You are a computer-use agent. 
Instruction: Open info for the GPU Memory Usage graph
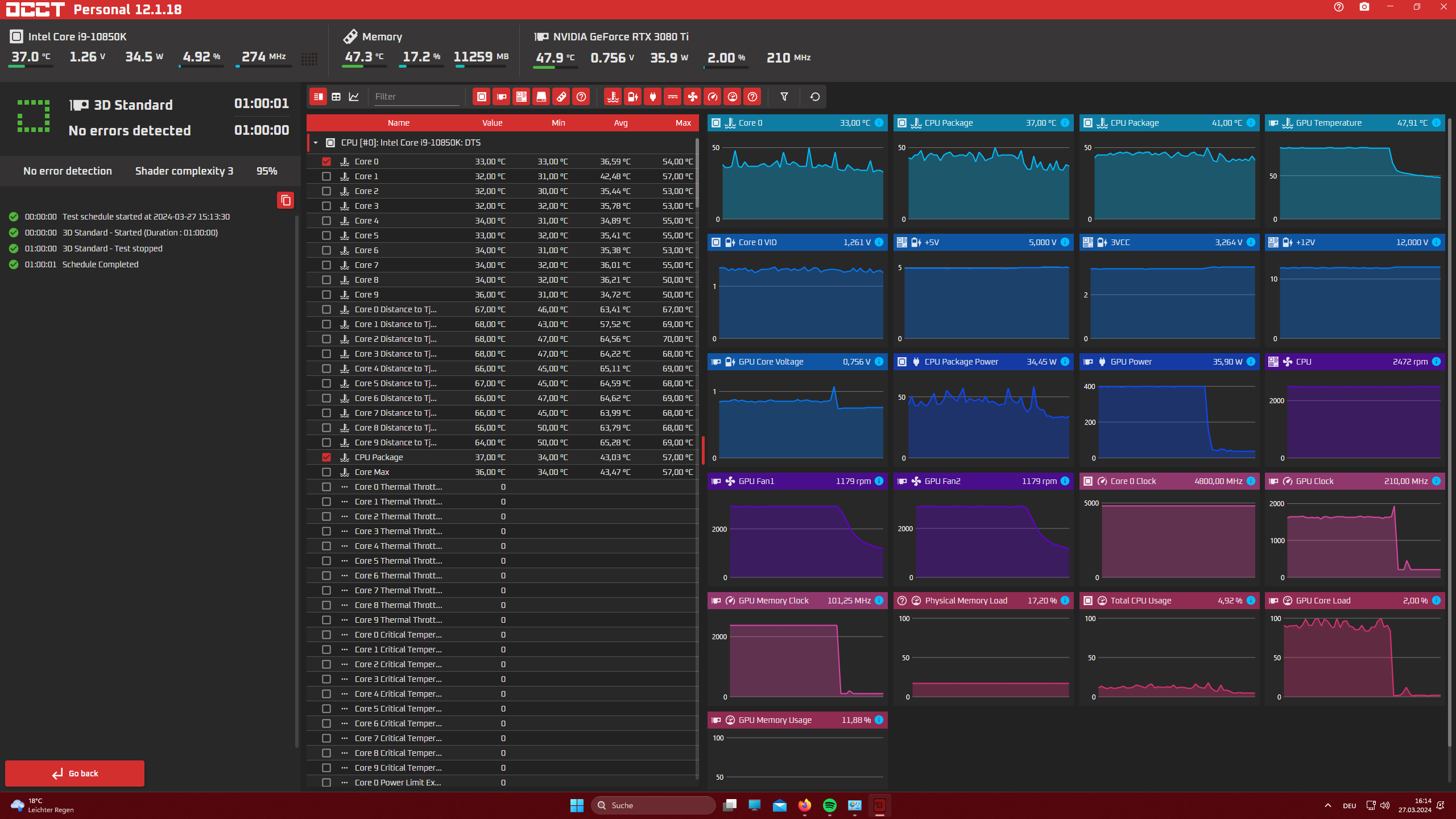pos(879,720)
